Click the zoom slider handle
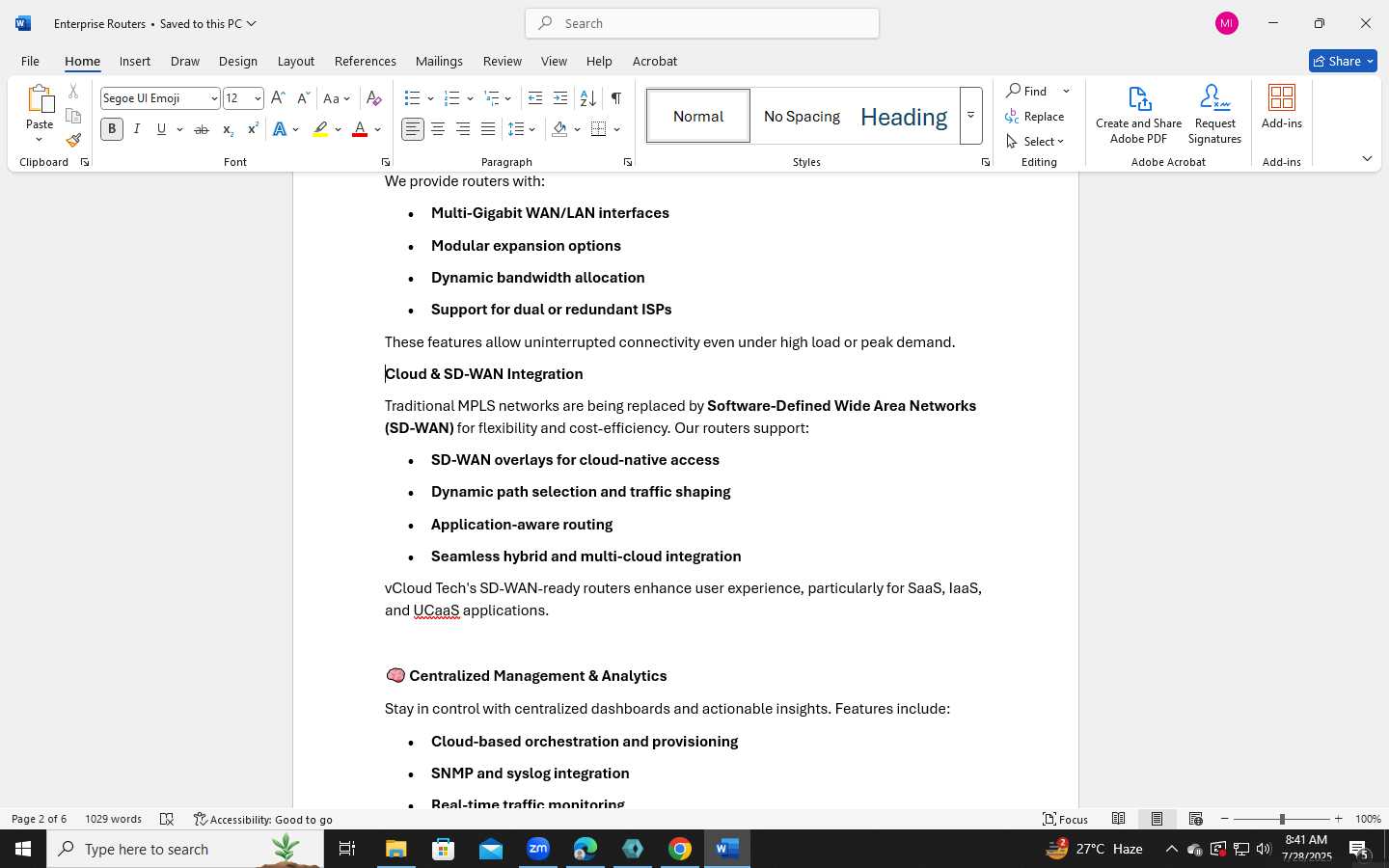The height and width of the screenshot is (868, 1389). [x=1282, y=819]
